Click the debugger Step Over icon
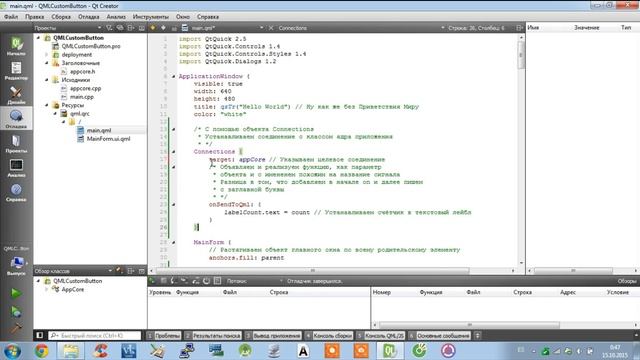 pos(174,281)
